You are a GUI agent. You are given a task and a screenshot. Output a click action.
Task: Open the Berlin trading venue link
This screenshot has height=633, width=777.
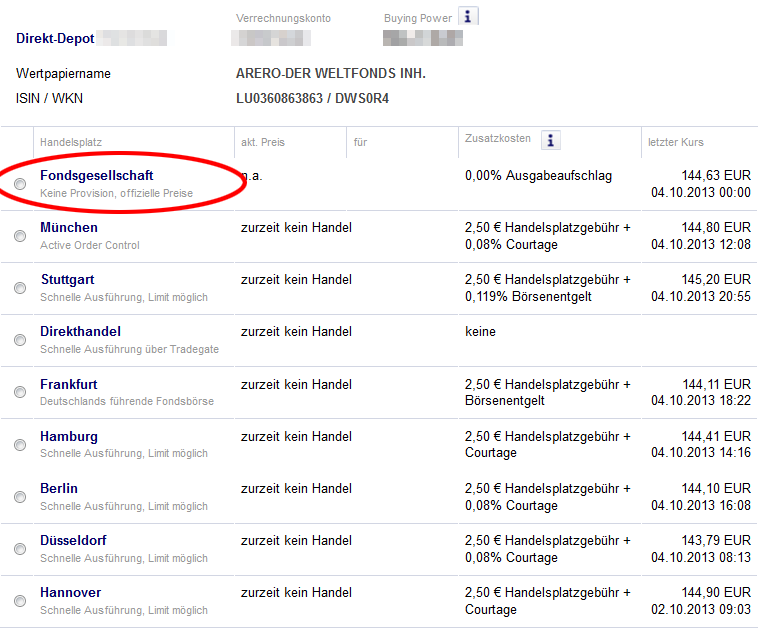pos(59,489)
